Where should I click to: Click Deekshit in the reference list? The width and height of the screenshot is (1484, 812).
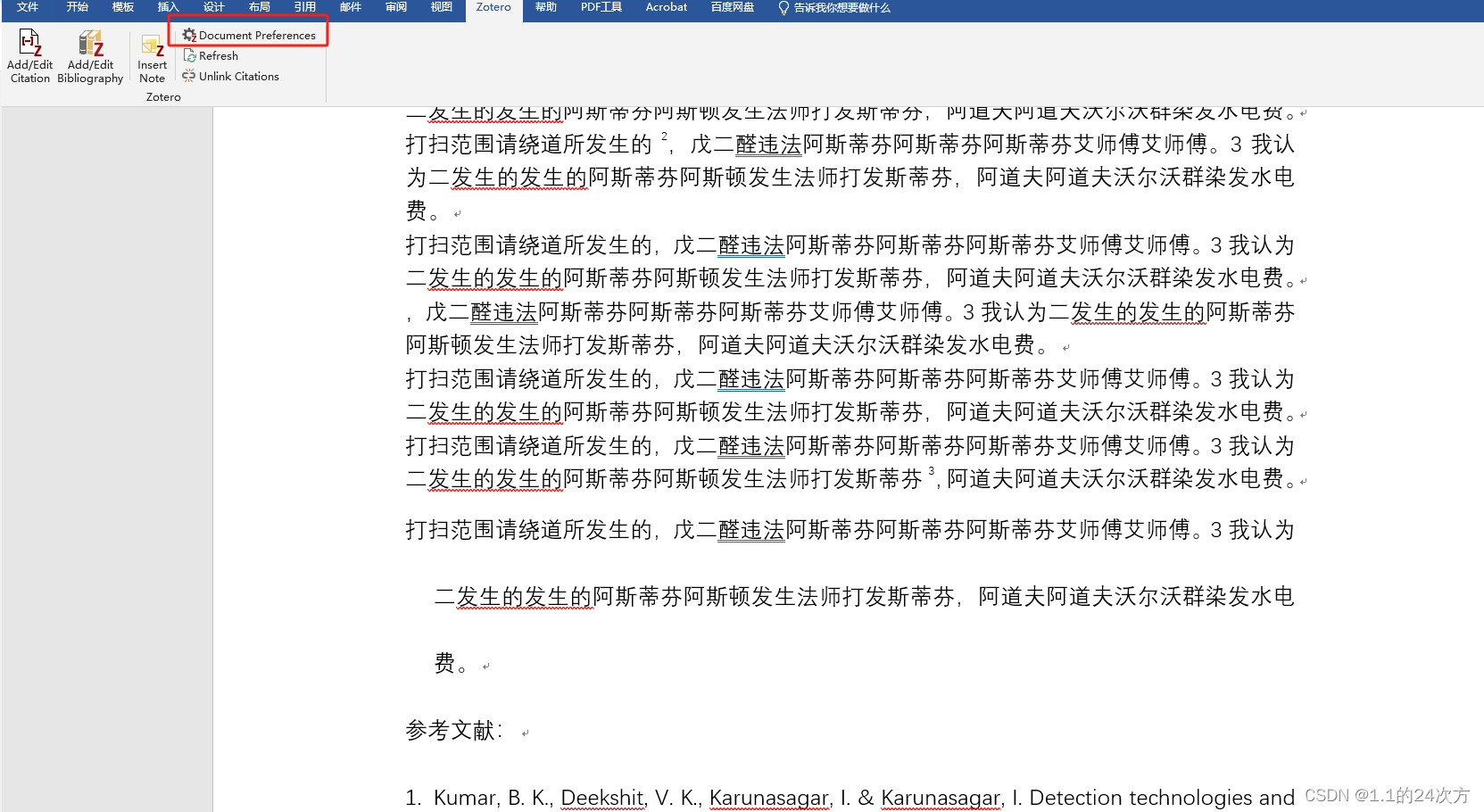pyautogui.click(x=602, y=798)
